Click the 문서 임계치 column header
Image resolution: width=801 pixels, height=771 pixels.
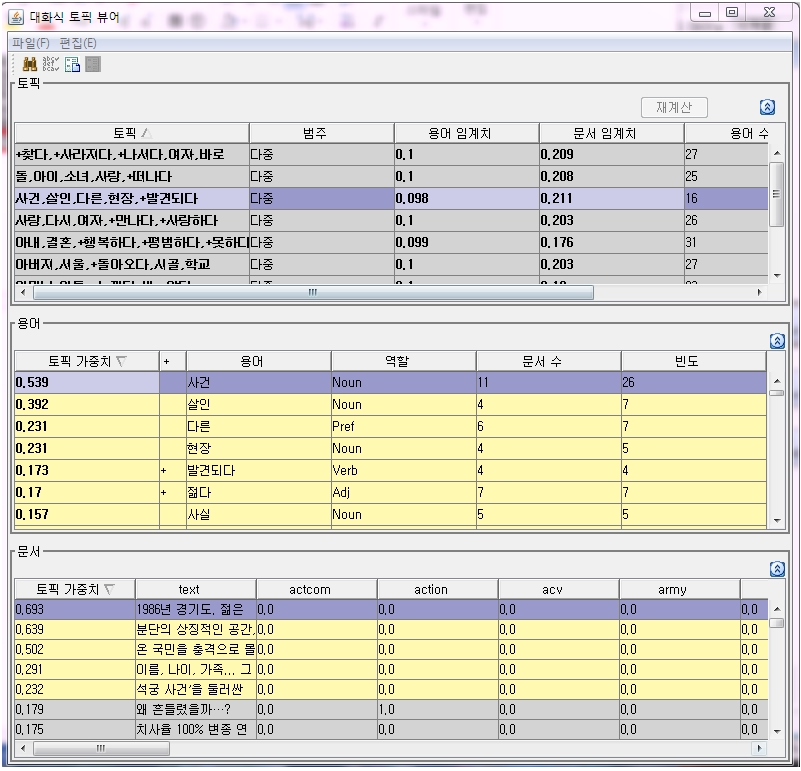click(x=611, y=133)
